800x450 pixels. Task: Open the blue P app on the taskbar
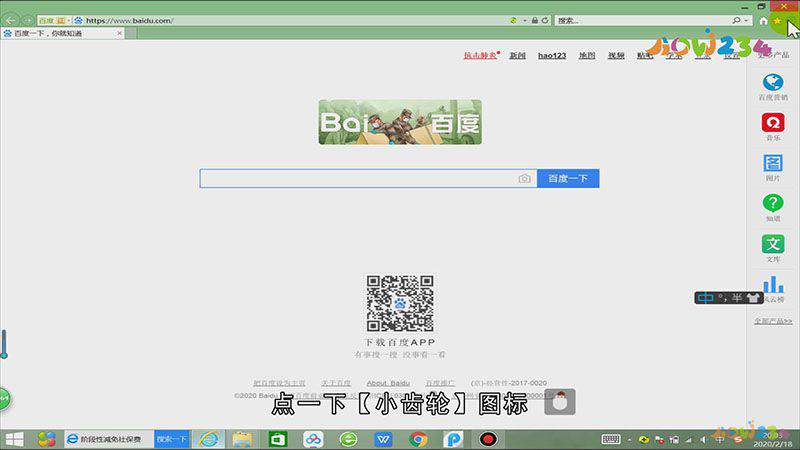(453, 439)
